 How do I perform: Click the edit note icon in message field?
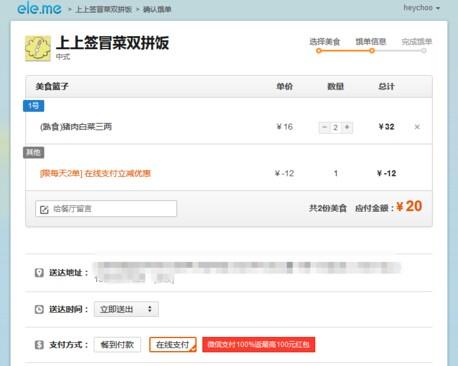pos(44,209)
